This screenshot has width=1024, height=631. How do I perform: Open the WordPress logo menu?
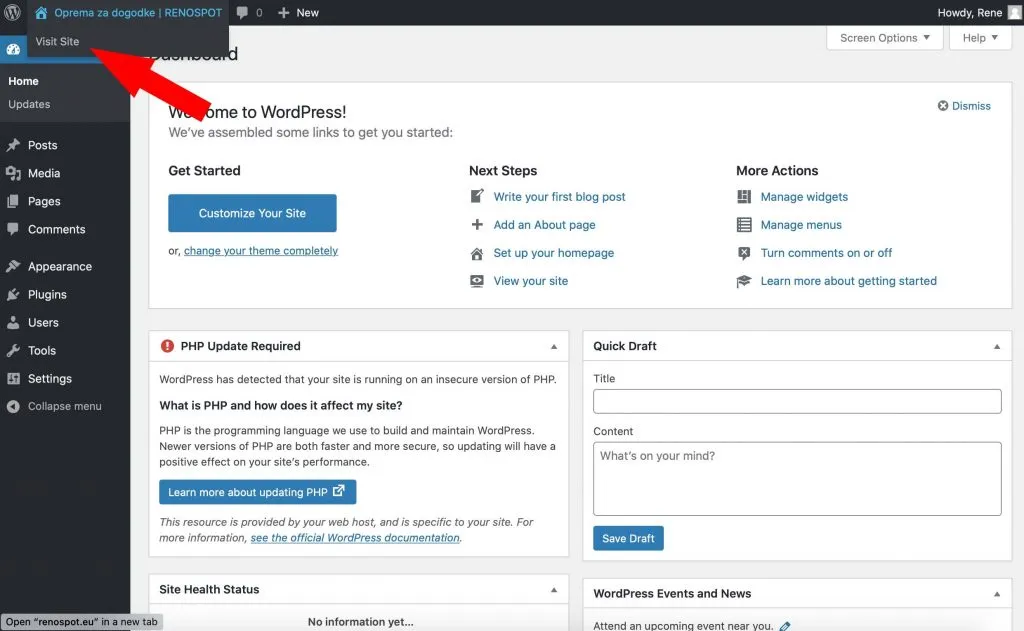coord(12,12)
